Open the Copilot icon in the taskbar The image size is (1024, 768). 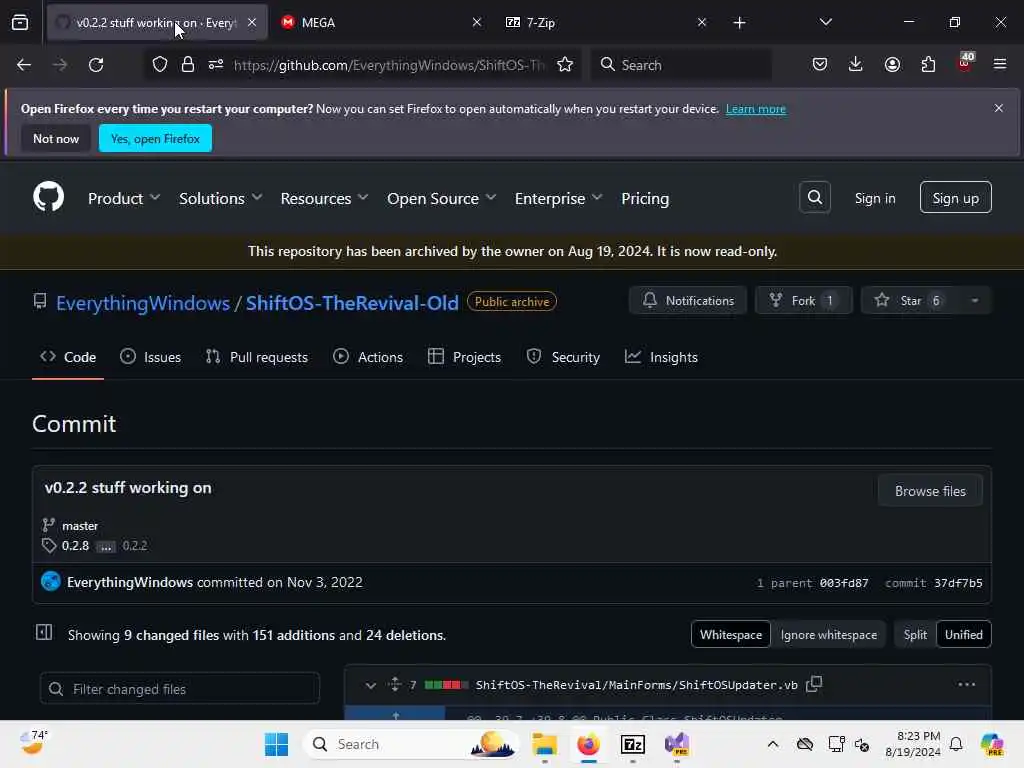pyautogui.click(x=992, y=744)
